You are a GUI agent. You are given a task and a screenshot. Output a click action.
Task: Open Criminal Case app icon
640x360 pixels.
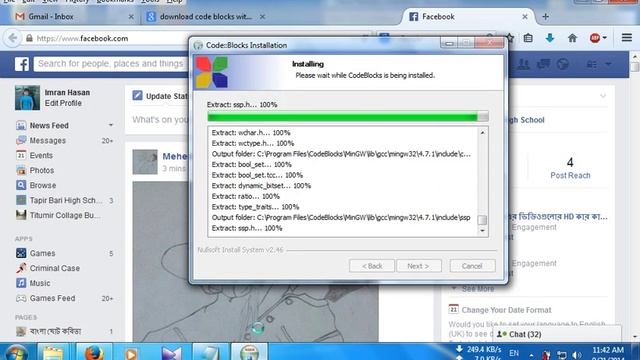[21, 268]
